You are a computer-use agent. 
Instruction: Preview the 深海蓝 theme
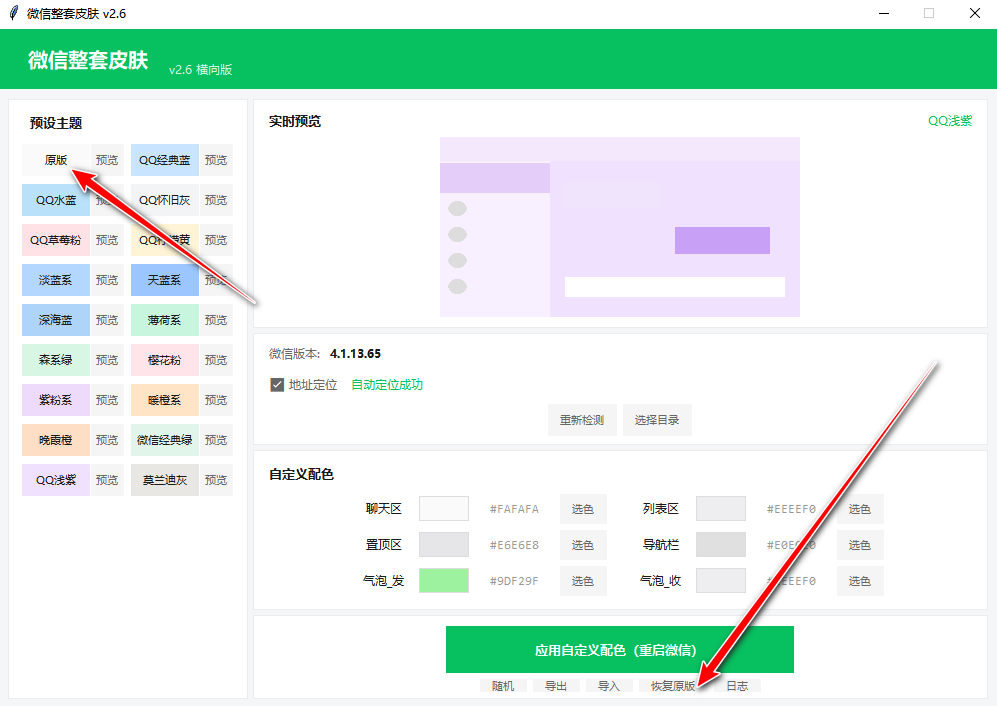click(107, 320)
